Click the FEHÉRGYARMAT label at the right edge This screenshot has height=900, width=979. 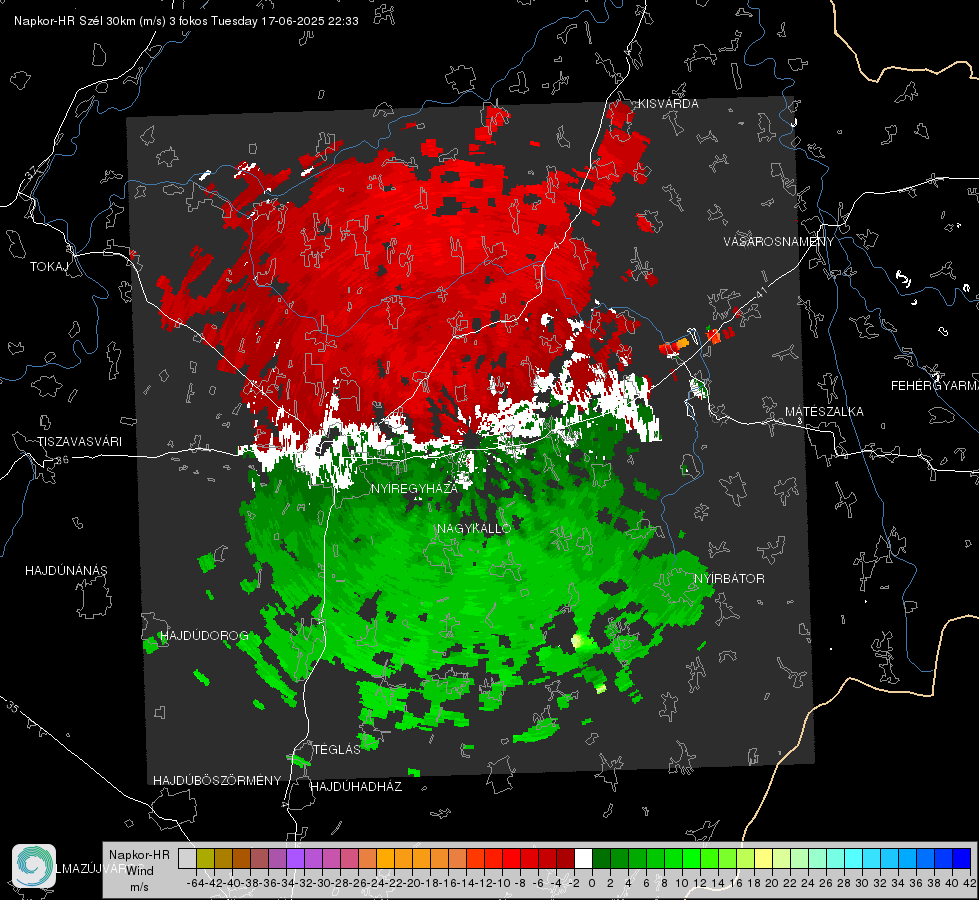point(934,386)
